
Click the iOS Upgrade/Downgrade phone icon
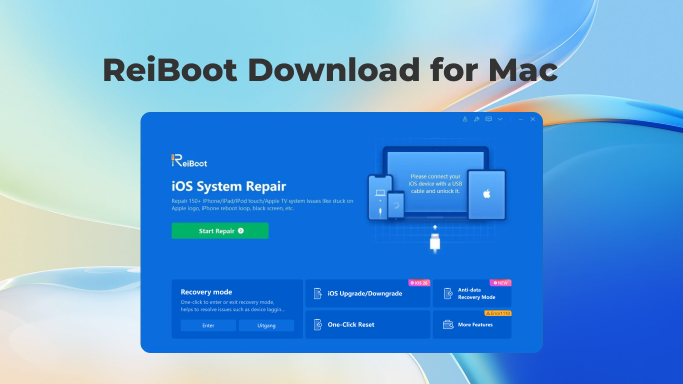pyautogui.click(x=318, y=293)
